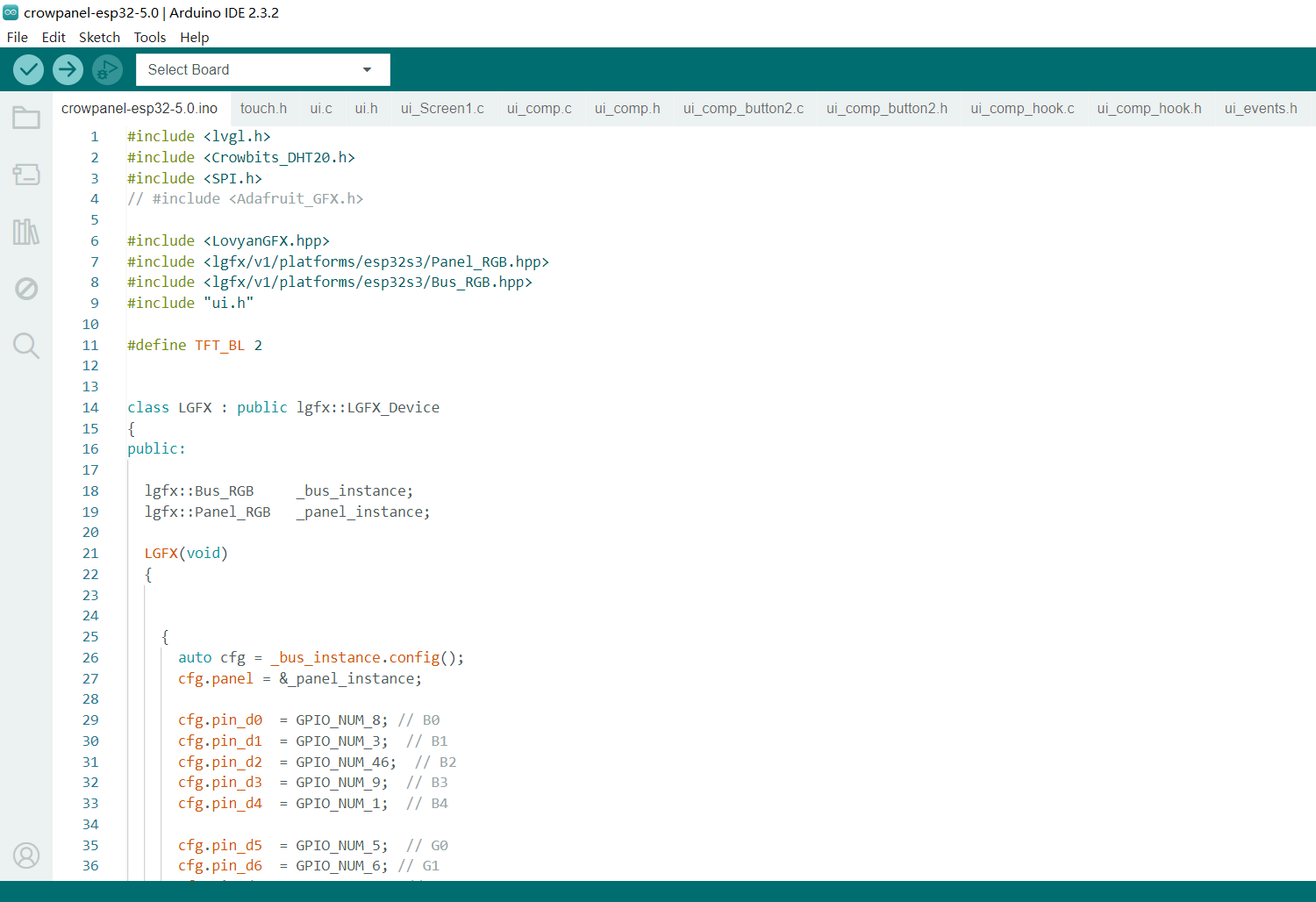Click the 'cfg.panel = &_panel_instance;' line

coord(300,679)
